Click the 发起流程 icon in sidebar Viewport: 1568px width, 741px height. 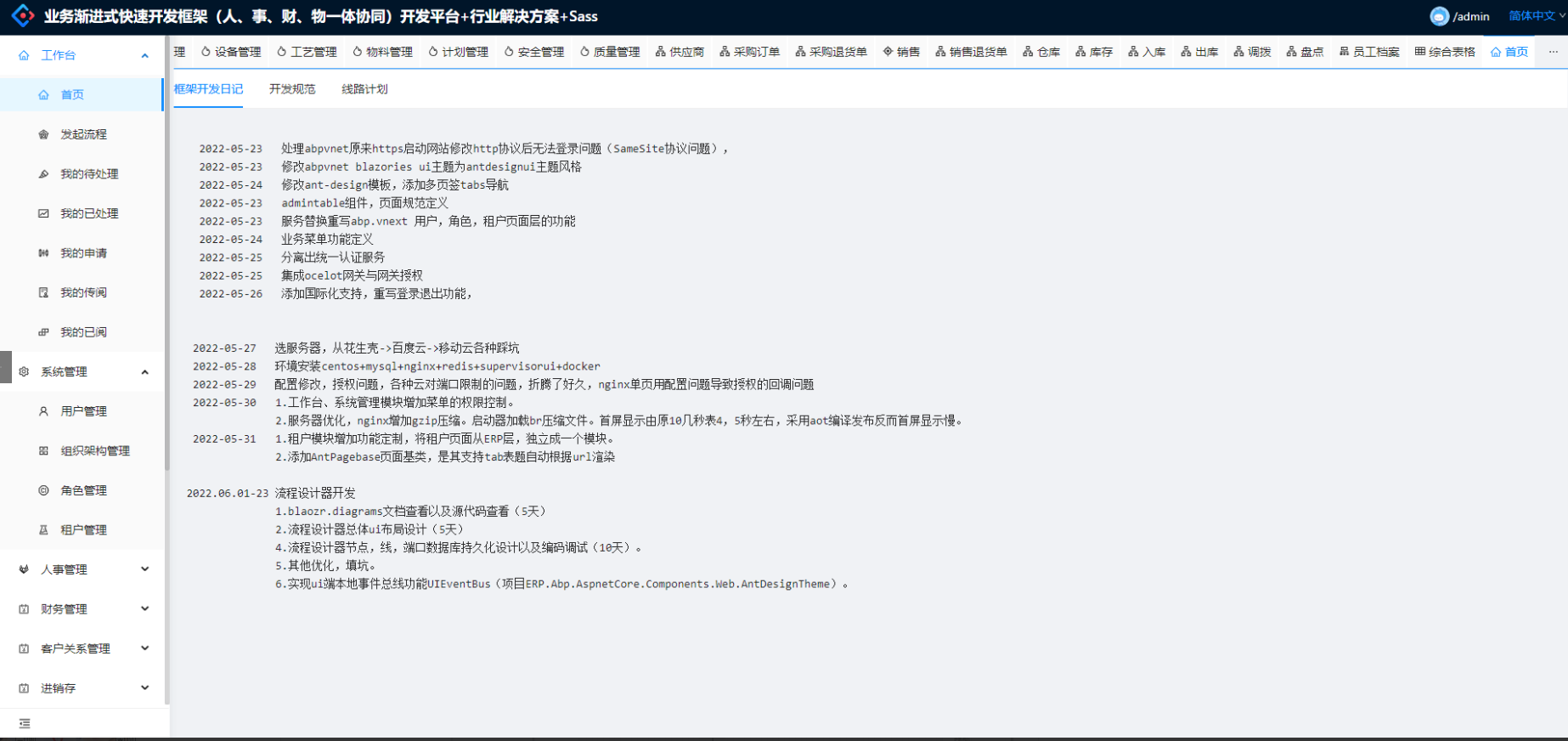tap(43, 134)
